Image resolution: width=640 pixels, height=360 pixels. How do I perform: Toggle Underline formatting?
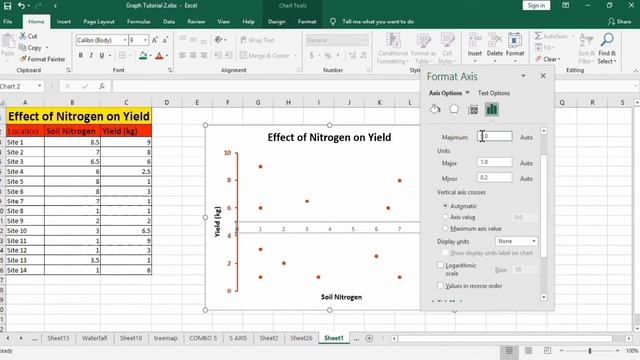pos(102,55)
